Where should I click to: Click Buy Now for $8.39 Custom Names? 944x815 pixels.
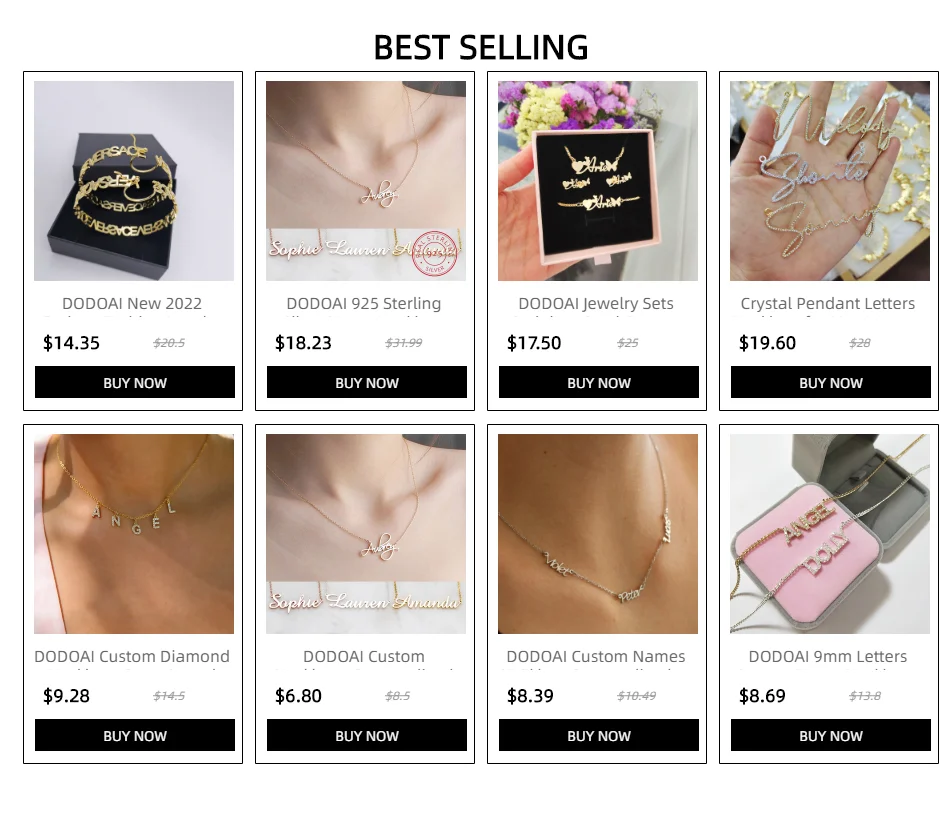point(598,735)
